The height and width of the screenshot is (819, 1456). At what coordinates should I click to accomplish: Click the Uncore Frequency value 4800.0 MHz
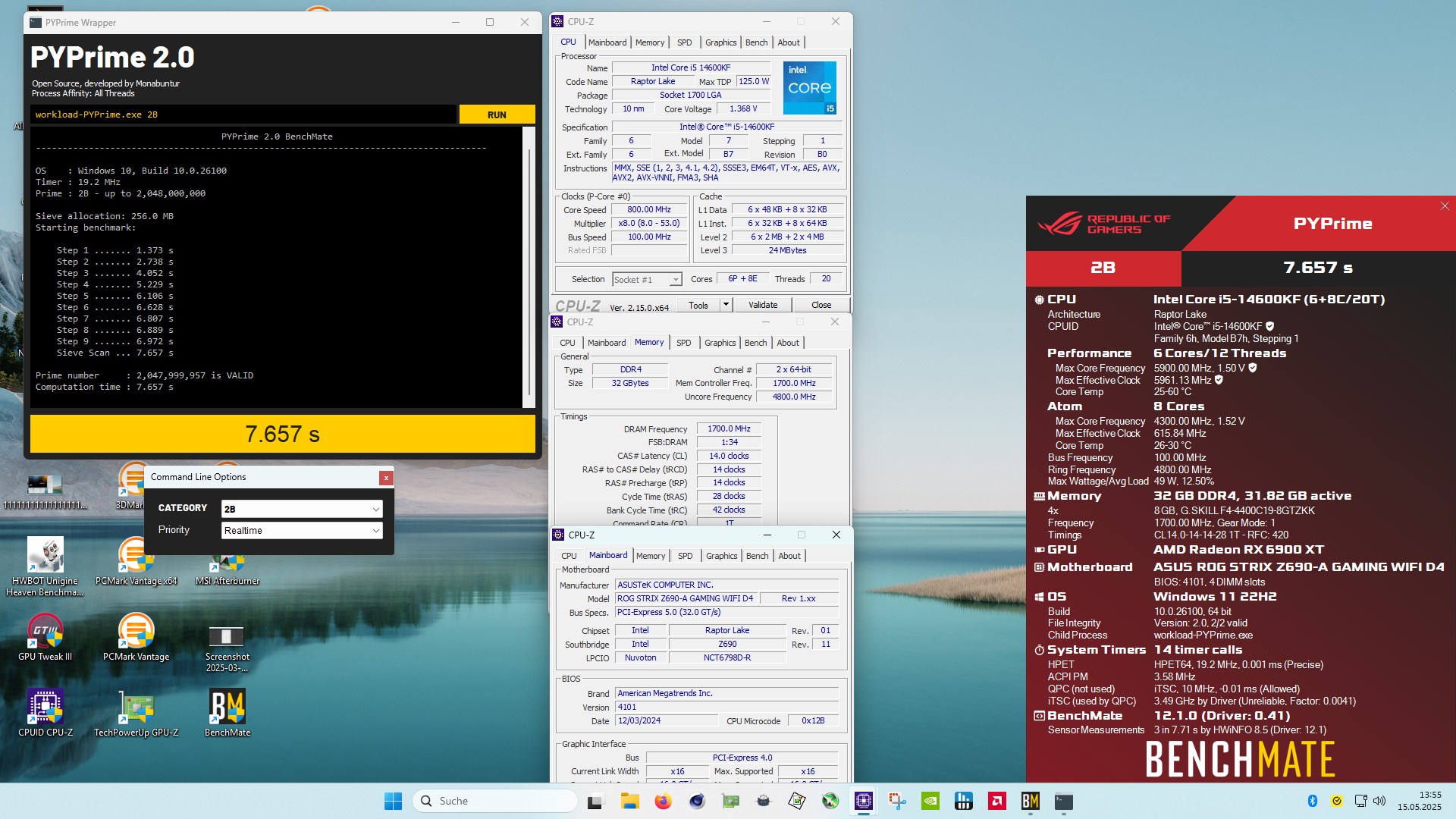point(794,397)
